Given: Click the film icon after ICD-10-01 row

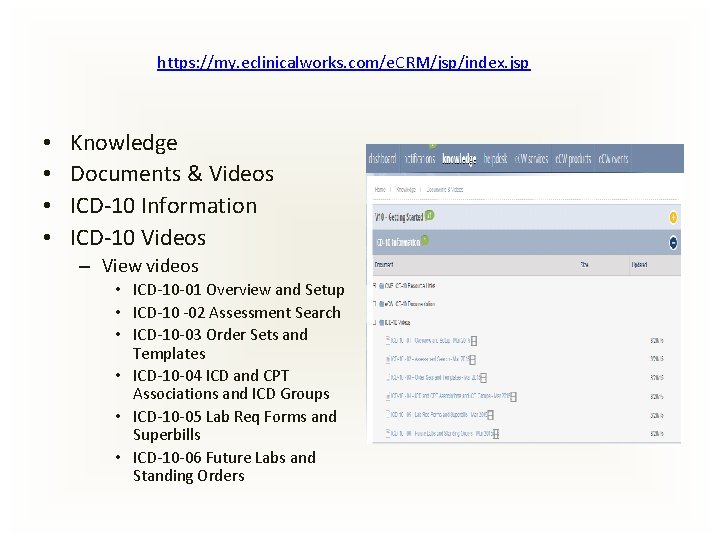Looking at the screenshot, I should tap(474, 341).
